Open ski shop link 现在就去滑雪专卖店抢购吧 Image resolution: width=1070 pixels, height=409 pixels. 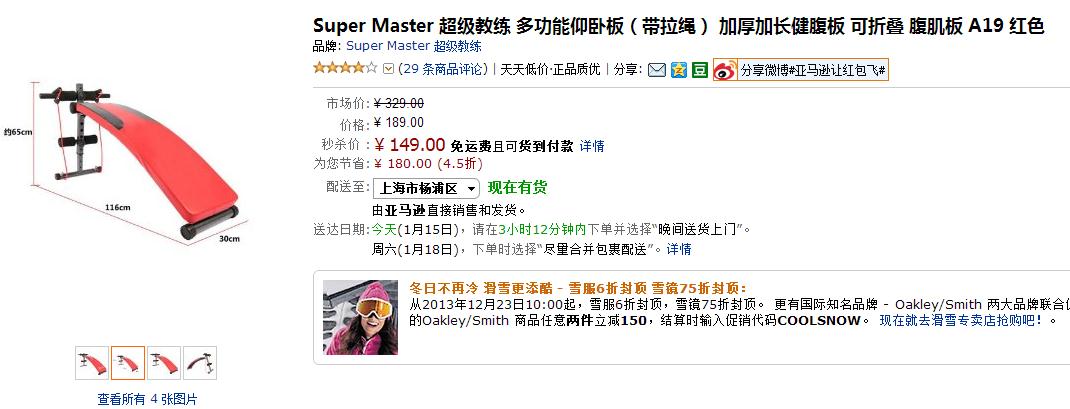pyautogui.click(x=961, y=320)
